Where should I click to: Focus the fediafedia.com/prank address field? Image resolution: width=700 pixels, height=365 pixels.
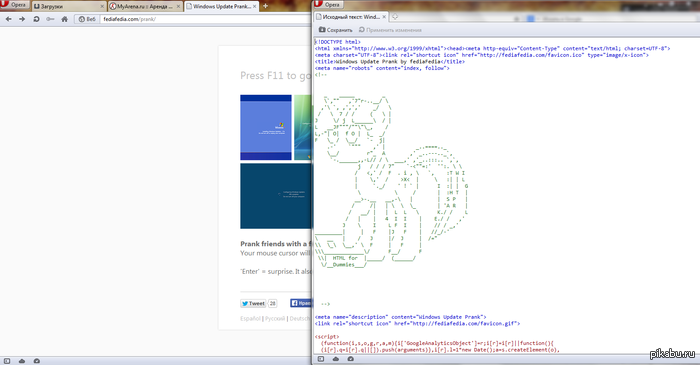(205, 19)
